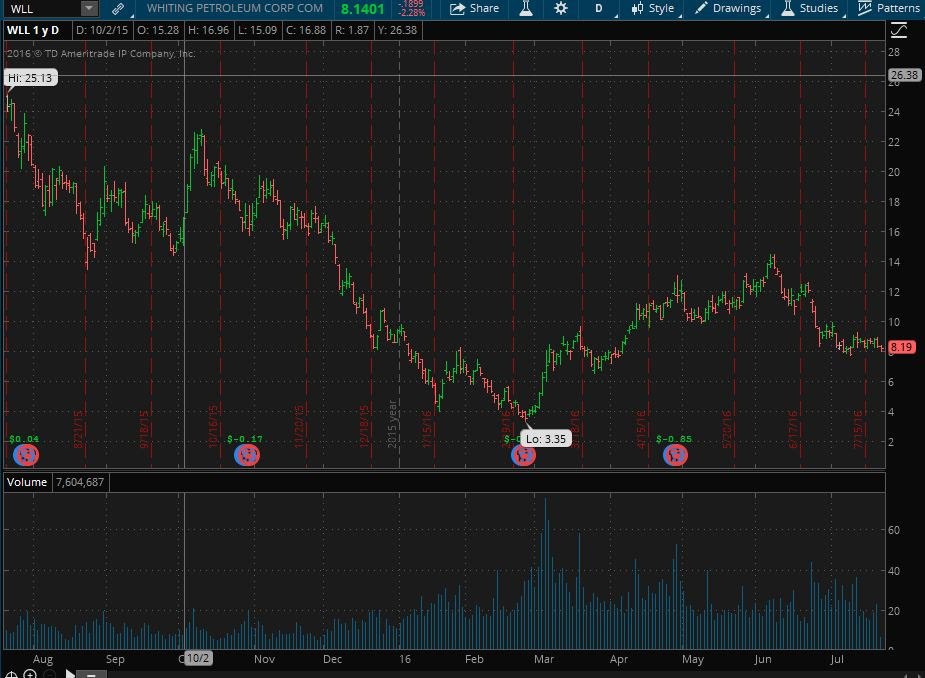Open chart settings gear icon

[x=561, y=8]
